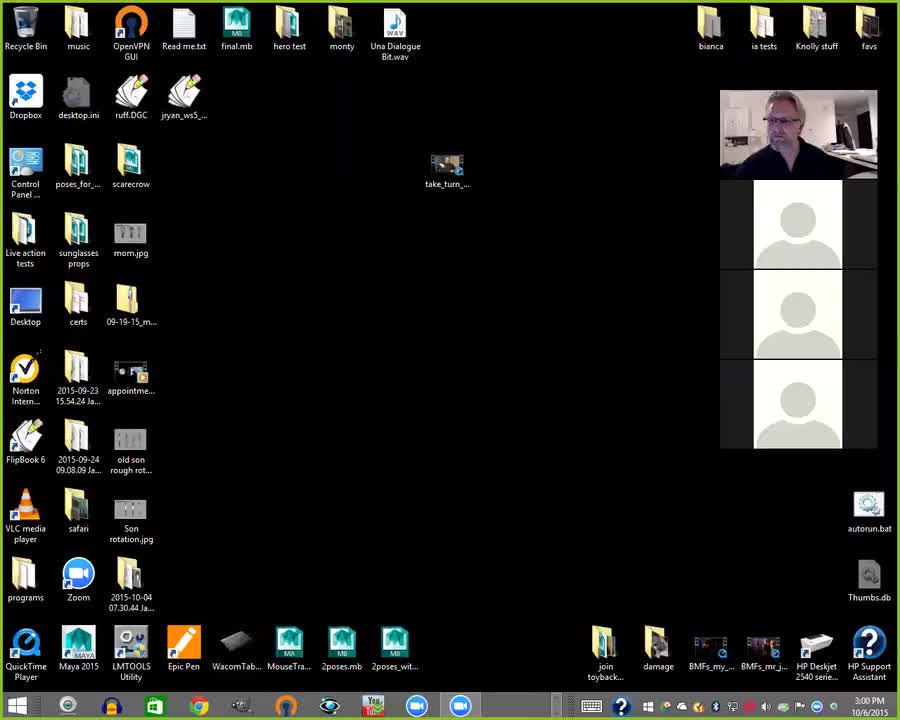Image resolution: width=900 pixels, height=720 pixels.
Task: Select the ruff.DGC file icon
Action: click(x=131, y=97)
